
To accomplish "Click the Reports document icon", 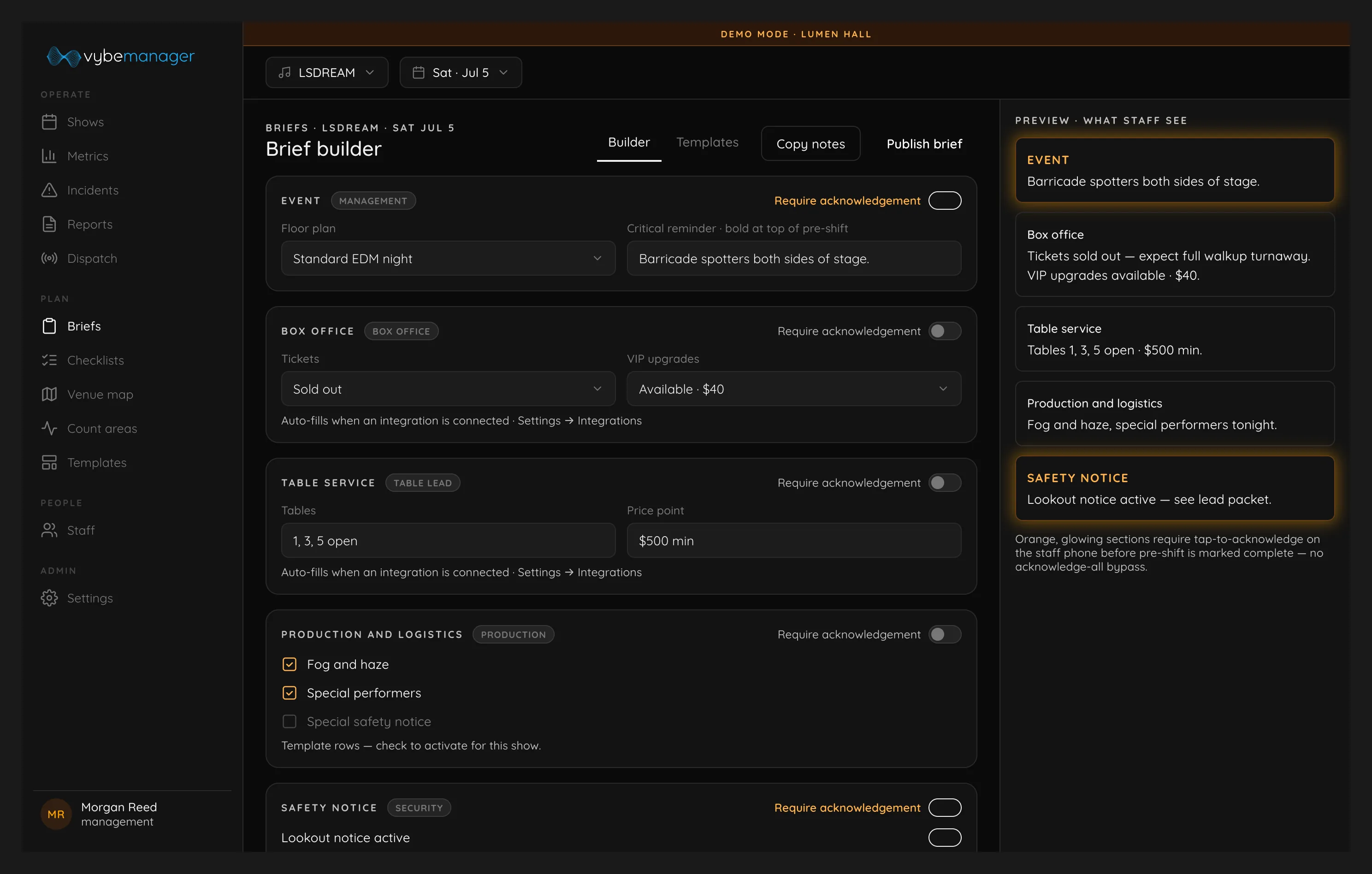I will click(x=50, y=224).
